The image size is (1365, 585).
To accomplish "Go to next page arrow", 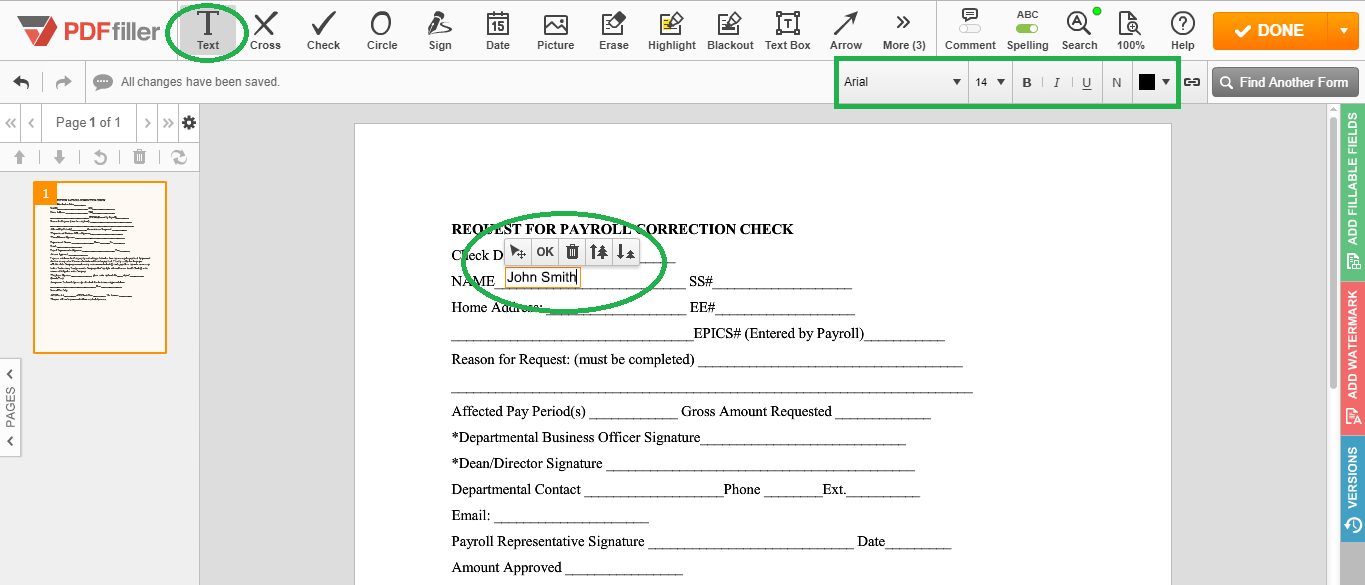I will [x=147, y=123].
